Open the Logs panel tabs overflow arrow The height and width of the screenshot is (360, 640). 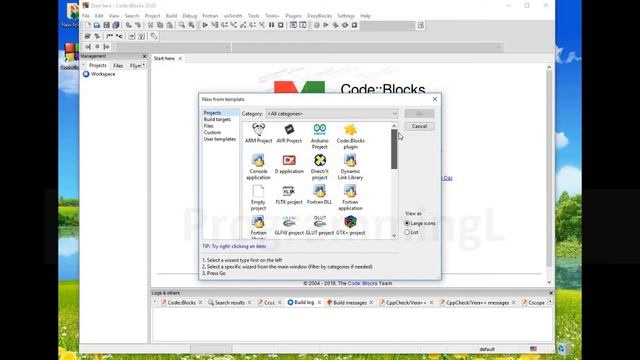pos(550,302)
